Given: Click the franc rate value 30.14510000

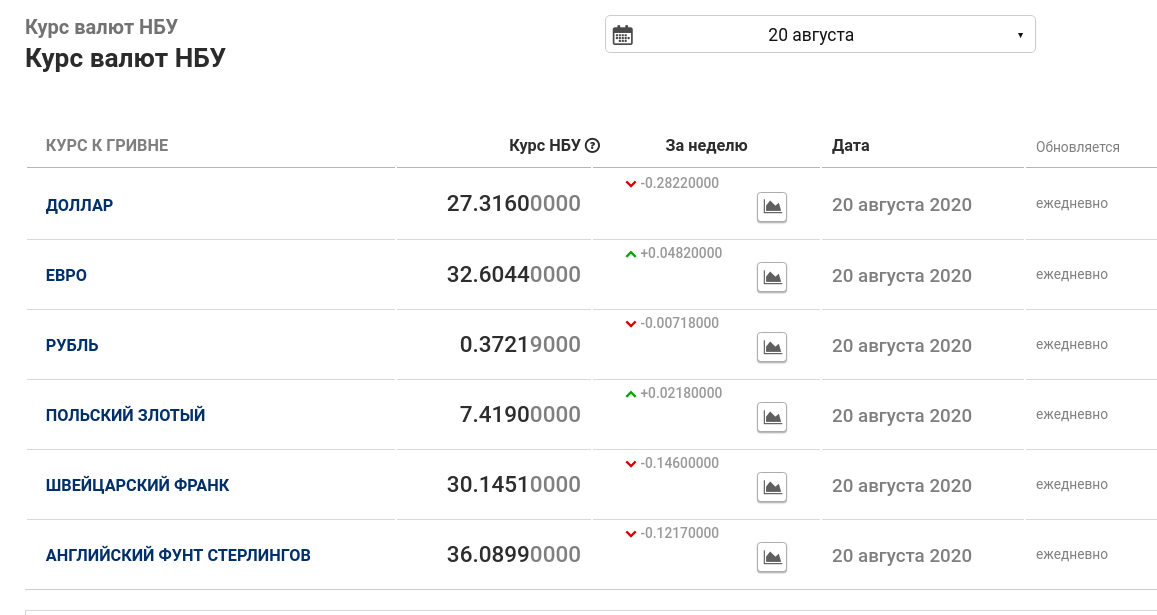Looking at the screenshot, I should click(514, 485).
